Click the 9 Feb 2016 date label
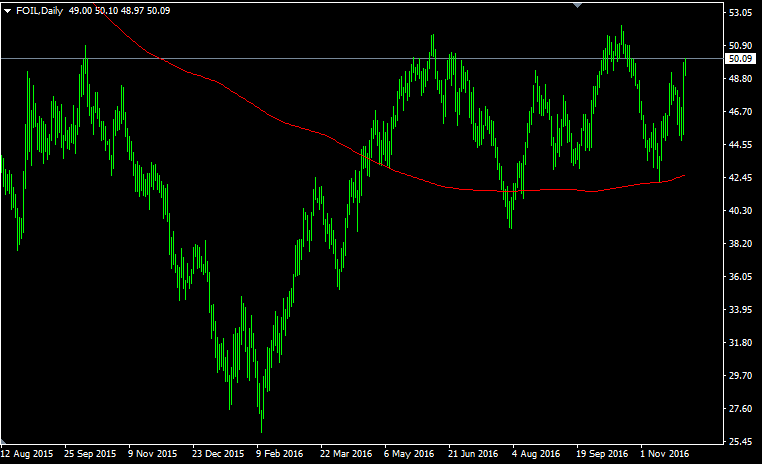Image resolution: width=762 pixels, height=464 pixels. 279,454
